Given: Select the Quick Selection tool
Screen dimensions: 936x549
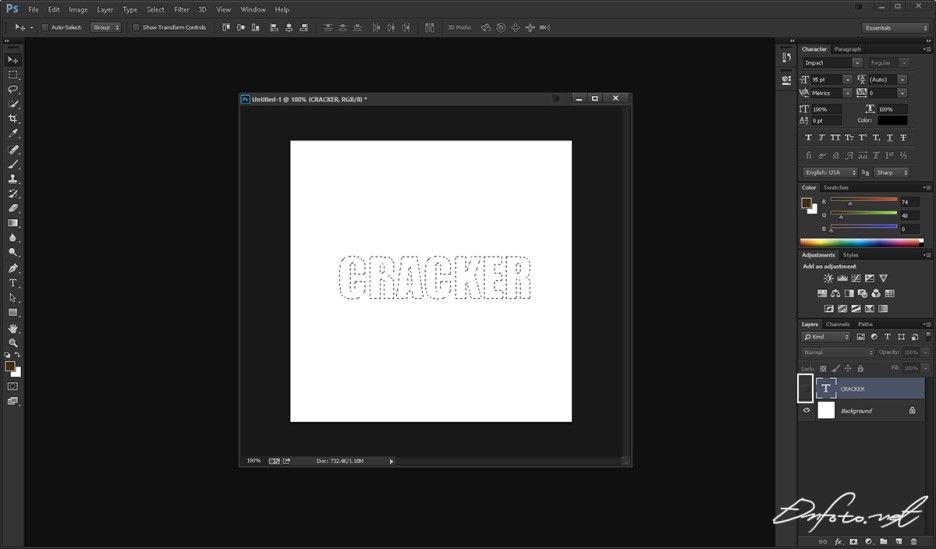Looking at the screenshot, I should coord(13,104).
